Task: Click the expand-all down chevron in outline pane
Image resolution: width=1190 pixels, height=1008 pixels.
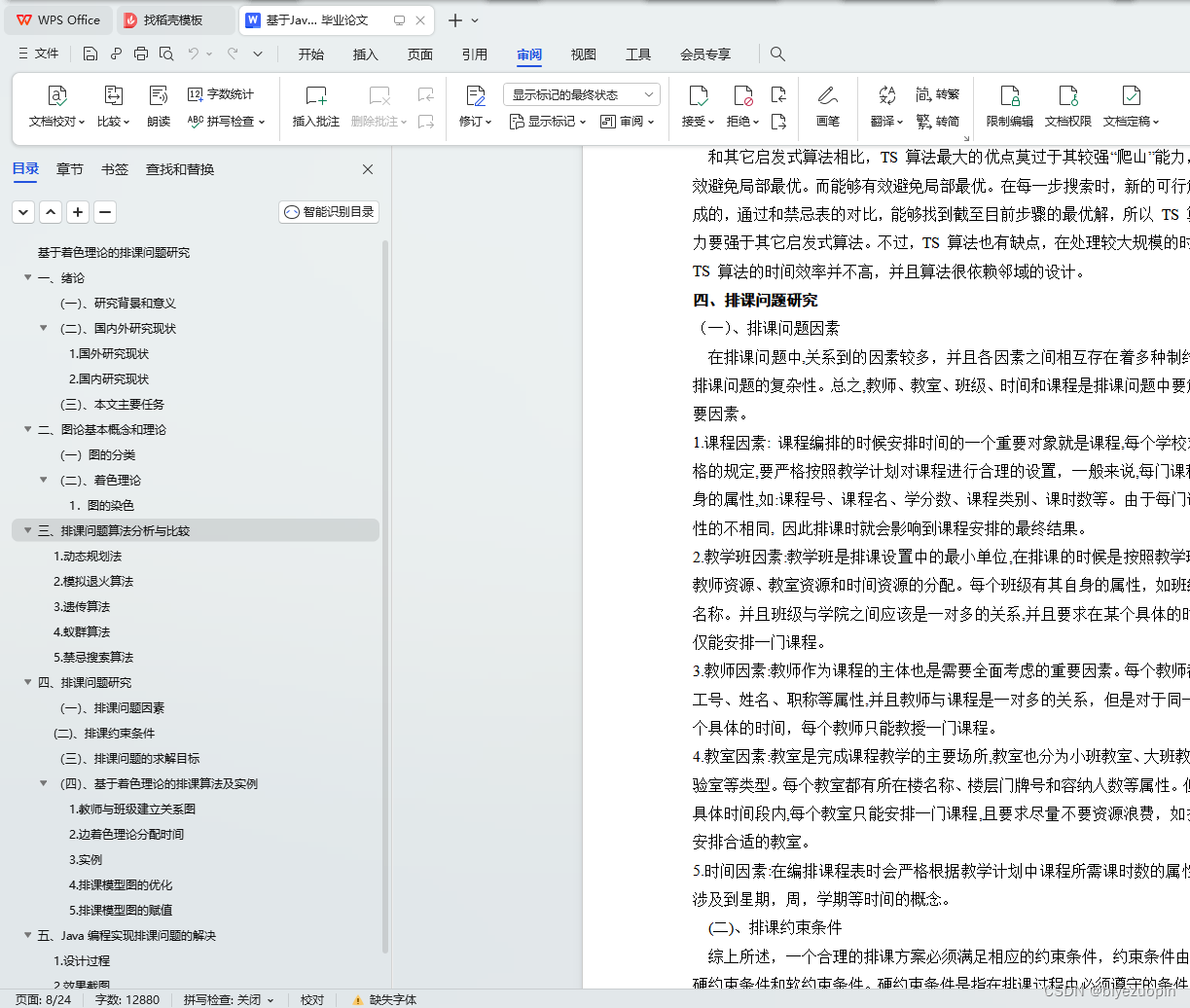Action: (23, 211)
